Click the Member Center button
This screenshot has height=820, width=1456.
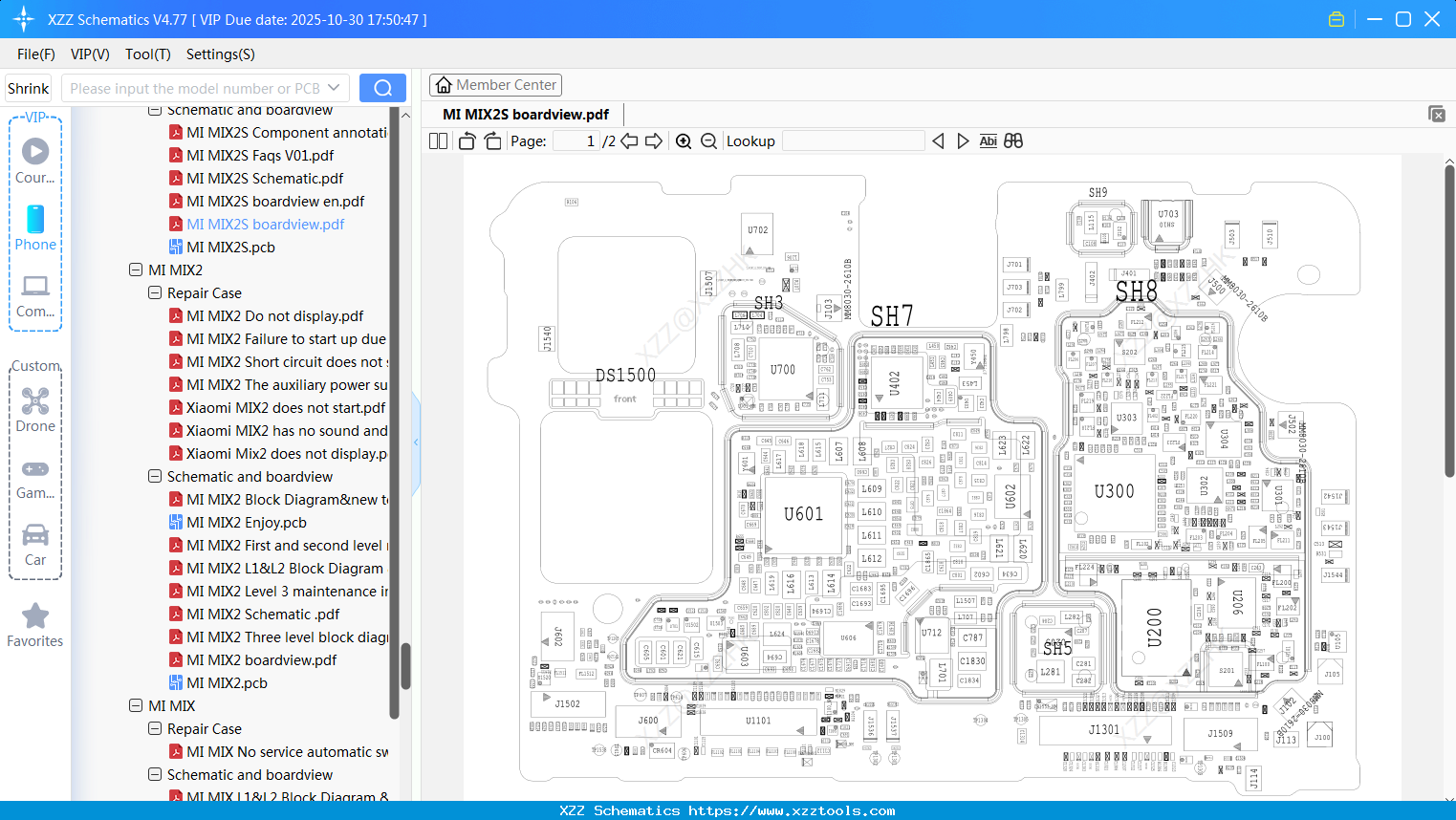[495, 84]
